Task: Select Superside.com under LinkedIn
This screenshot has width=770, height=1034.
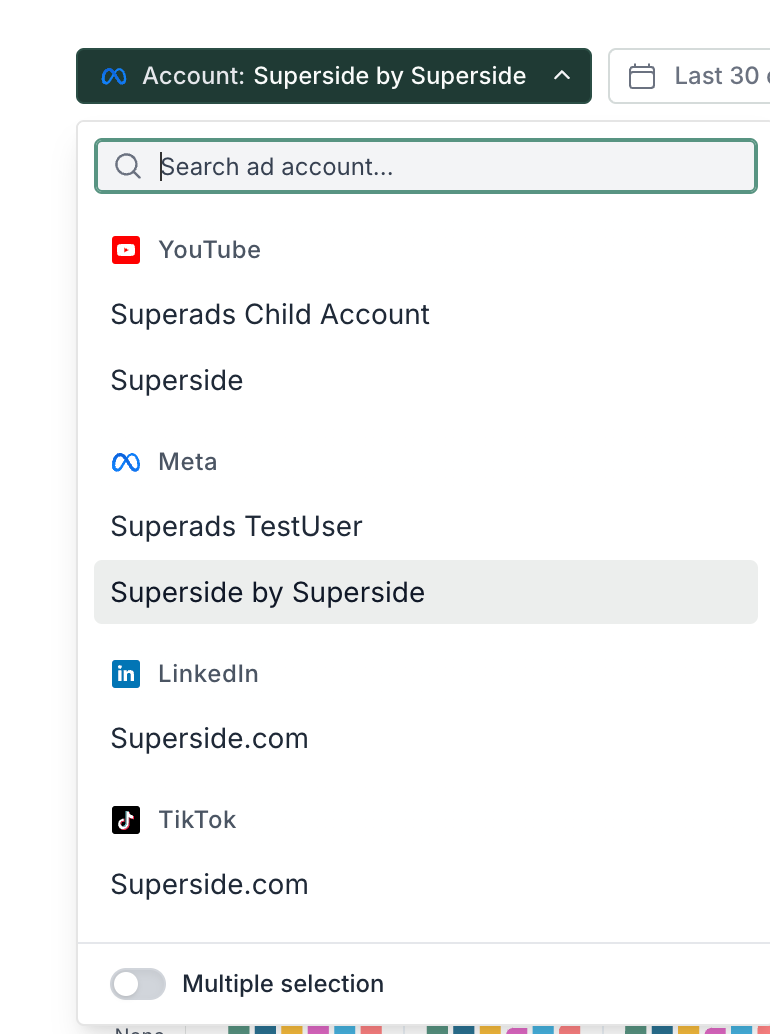Action: (209, 738)
